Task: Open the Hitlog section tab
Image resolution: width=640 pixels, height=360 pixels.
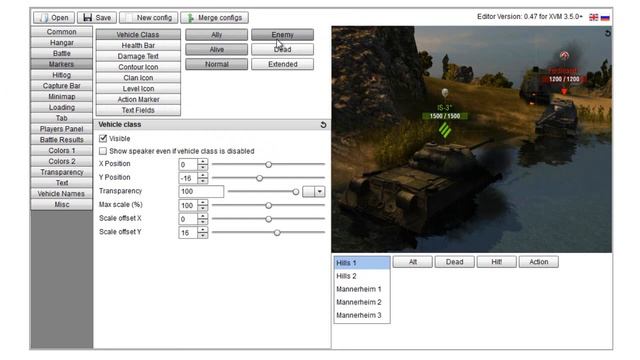Action: pyautogui.click(x=61, y=75)
